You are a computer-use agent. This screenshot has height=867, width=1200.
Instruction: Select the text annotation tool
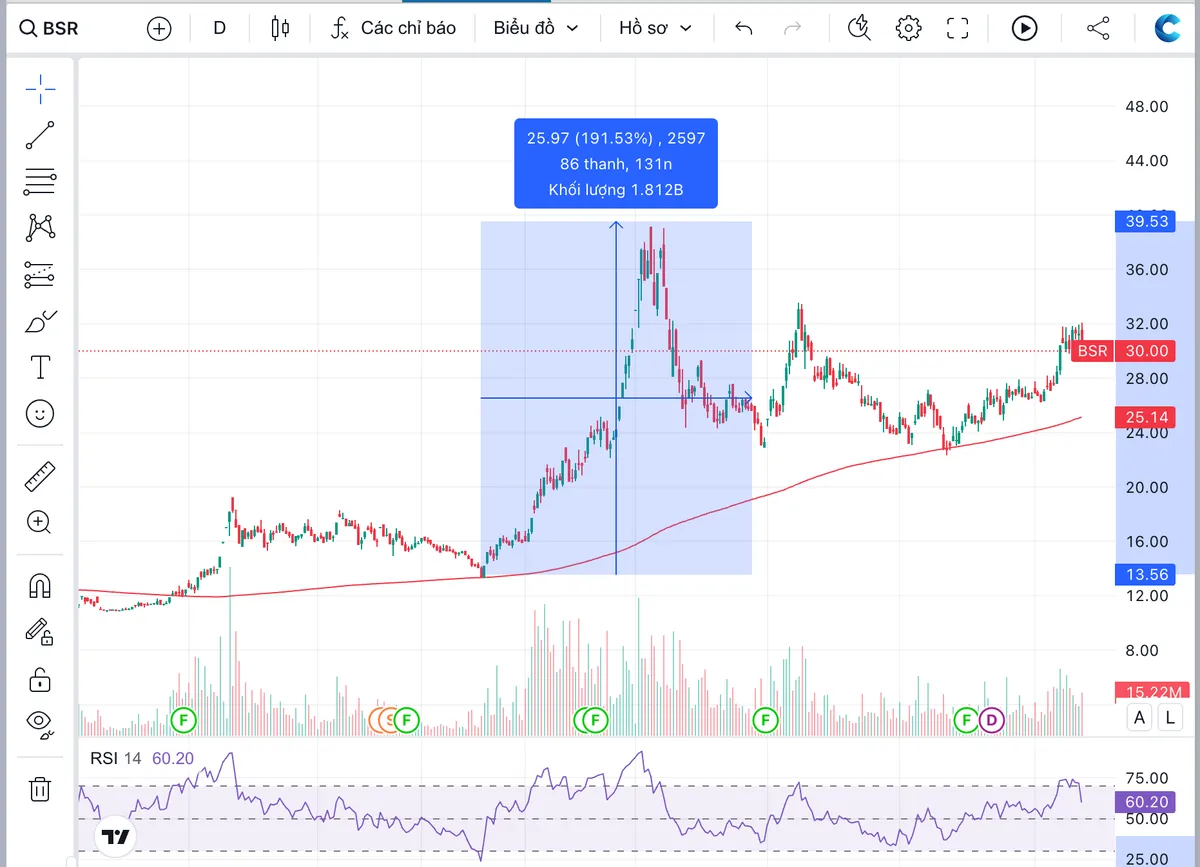[40, 368]
